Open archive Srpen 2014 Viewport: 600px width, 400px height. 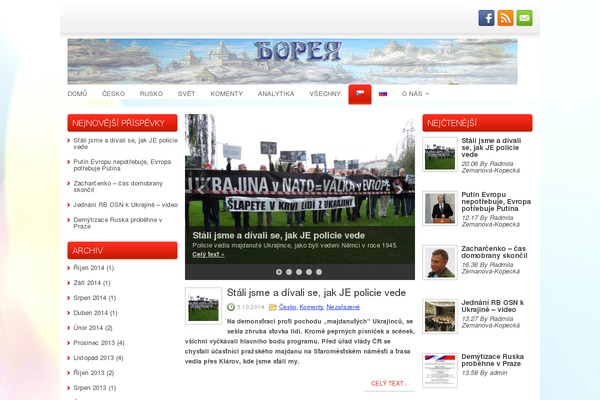click(95, 298)
